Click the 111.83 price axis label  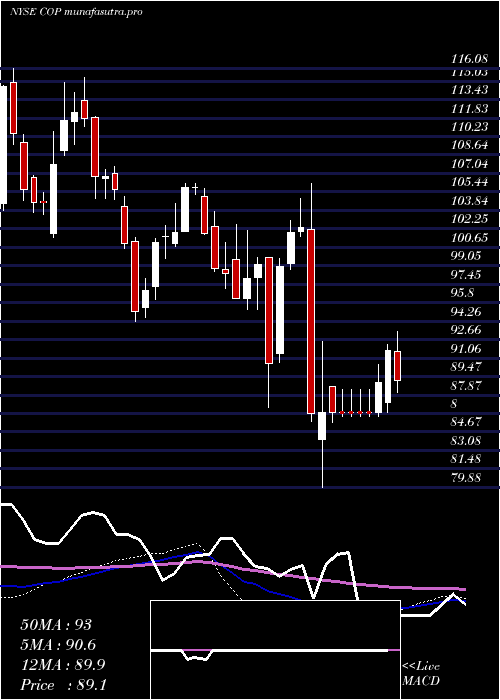pos(468,108)
